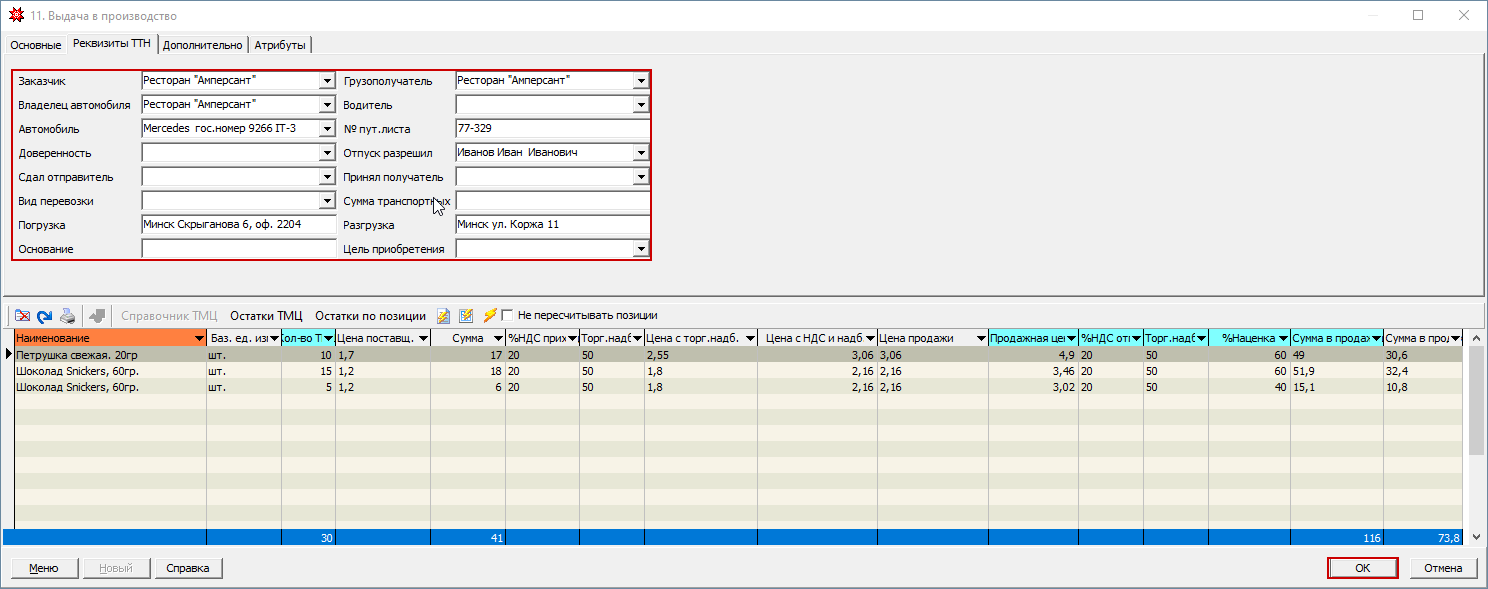Expand the Цель приобретения combo box

(x=641, y=249)
